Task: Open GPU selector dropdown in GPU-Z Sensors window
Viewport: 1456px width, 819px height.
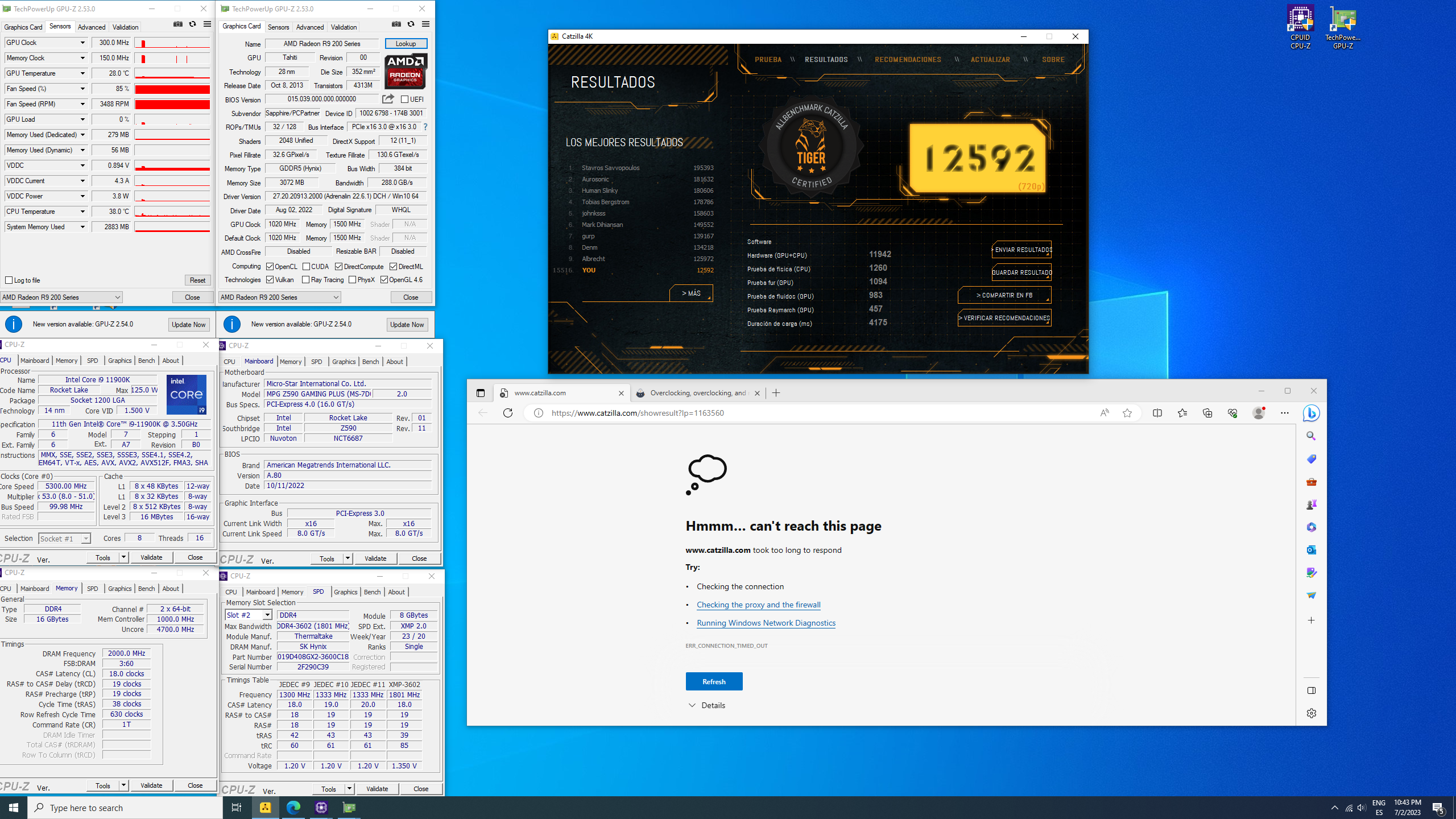Action: coord(61,297)
